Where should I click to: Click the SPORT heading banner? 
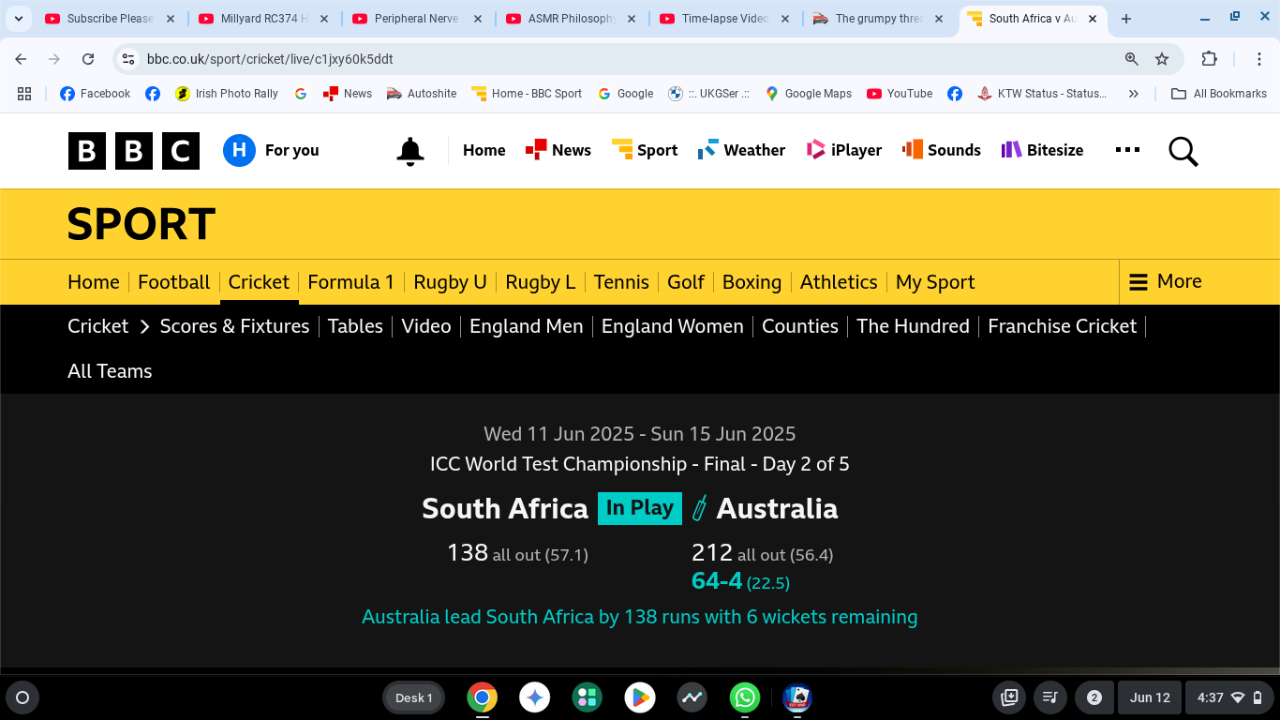[141, 224]
